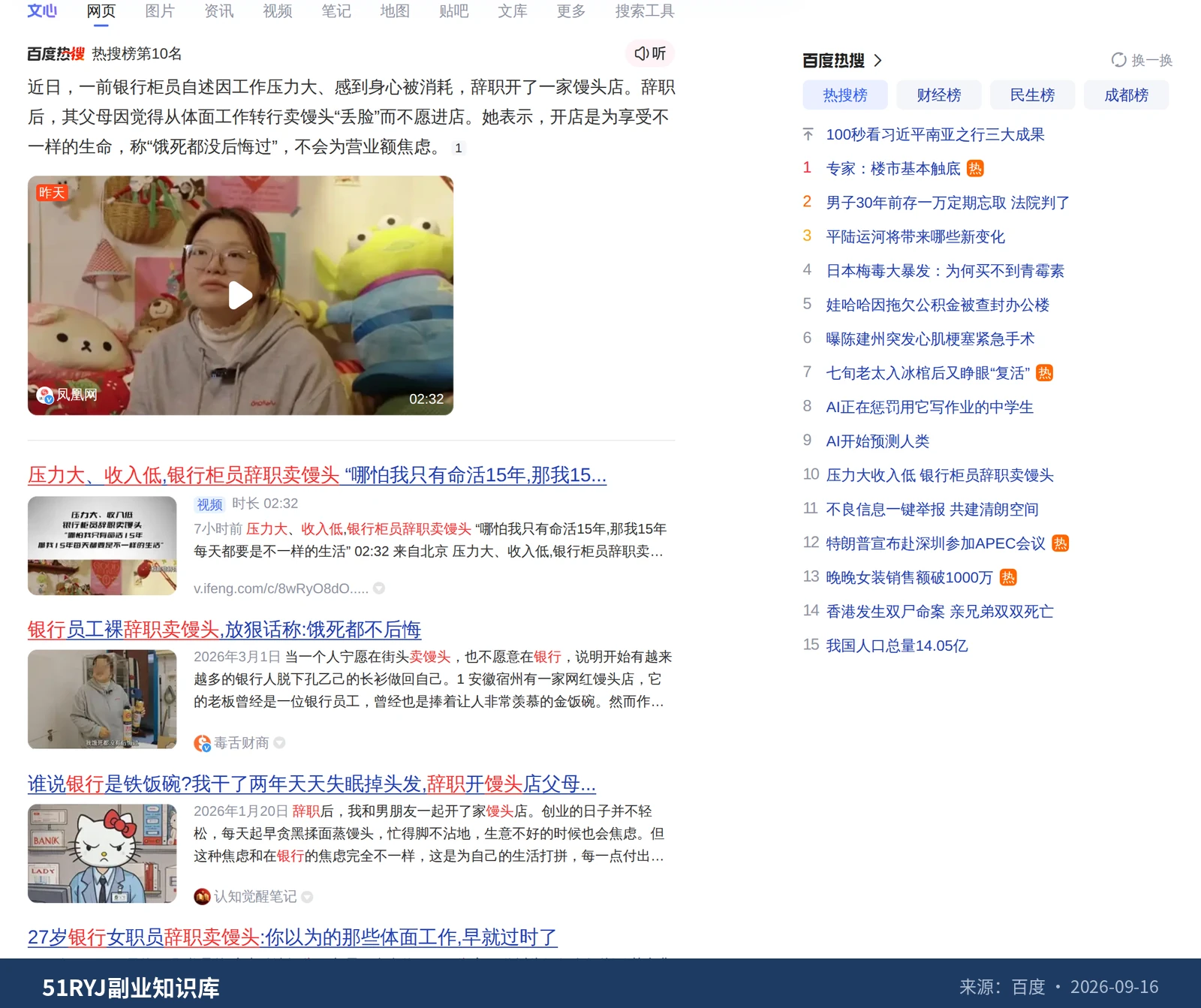Click the ifeng video result thumbnail
Image resolution: width=1201 pixels, height=1008 pixels.
point(102,546)
